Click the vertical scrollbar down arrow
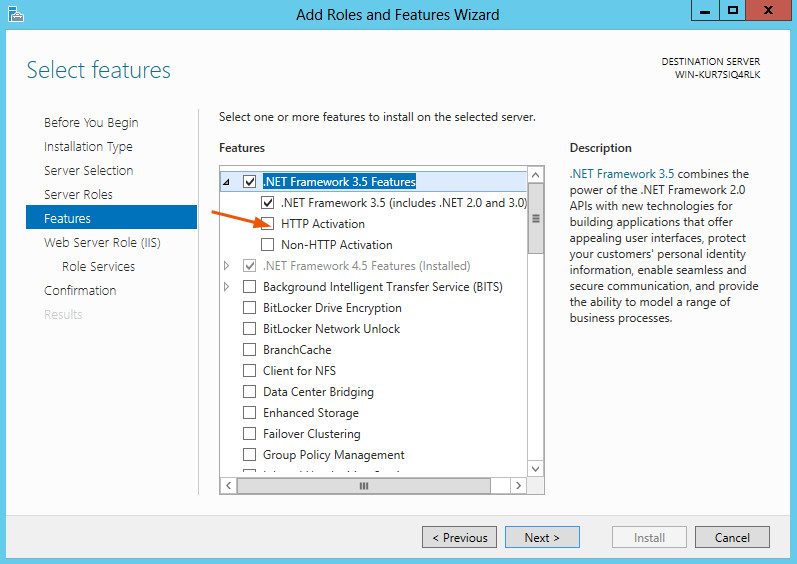 535,468
